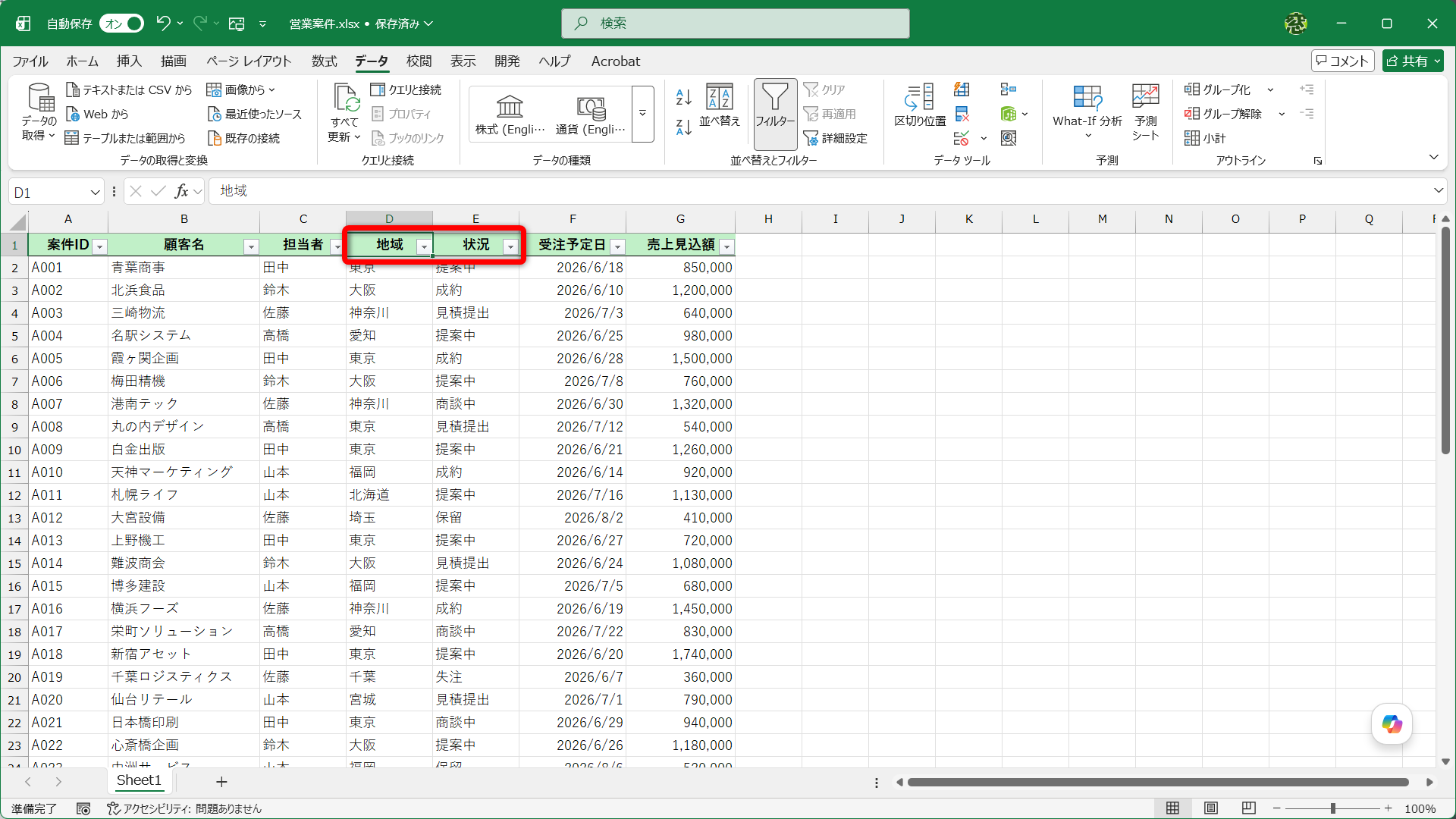Clear filter with クリア button
Viewport: 1456px width, 819px height.
coord(825,89)
